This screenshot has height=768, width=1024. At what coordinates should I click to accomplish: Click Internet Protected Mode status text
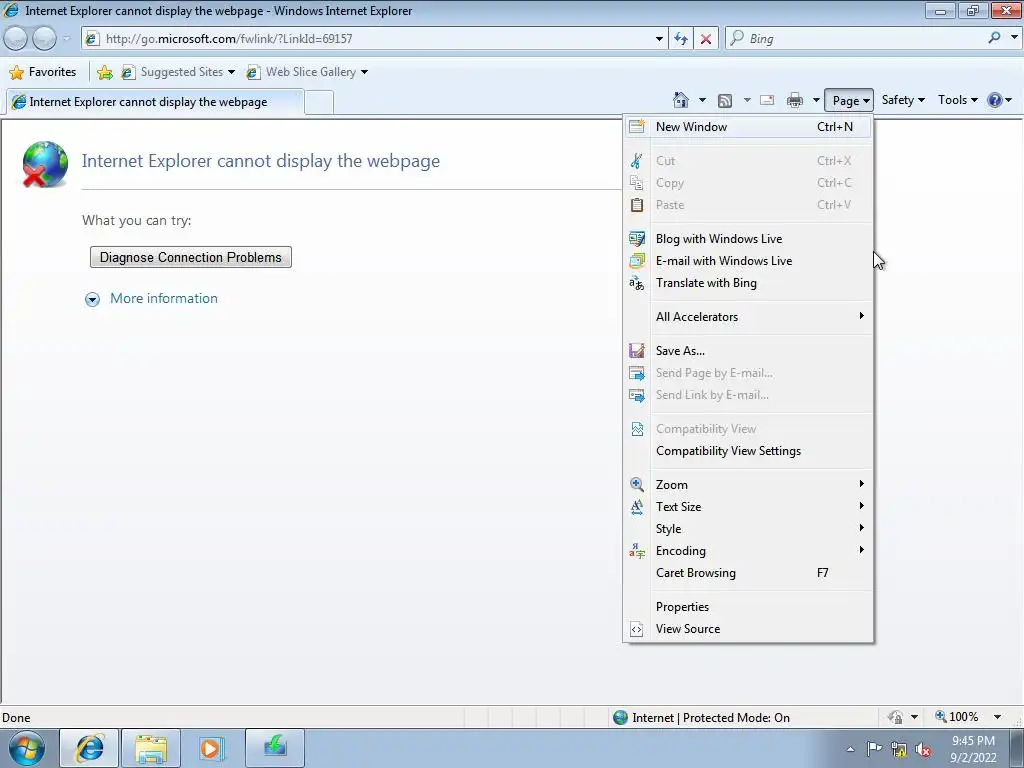pyautogui.click(x=711, y=718)
